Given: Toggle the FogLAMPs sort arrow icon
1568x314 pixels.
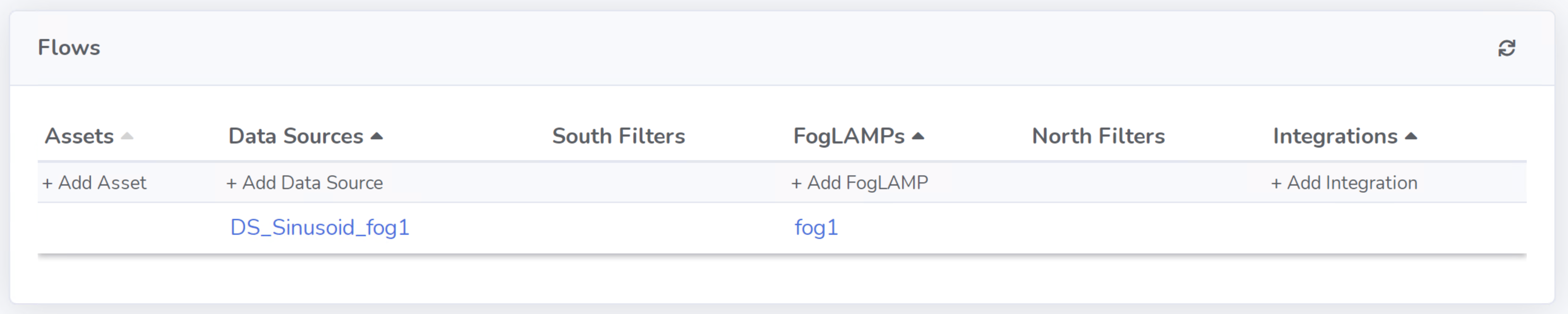Looking at the screenshot, I should point(918,136).
